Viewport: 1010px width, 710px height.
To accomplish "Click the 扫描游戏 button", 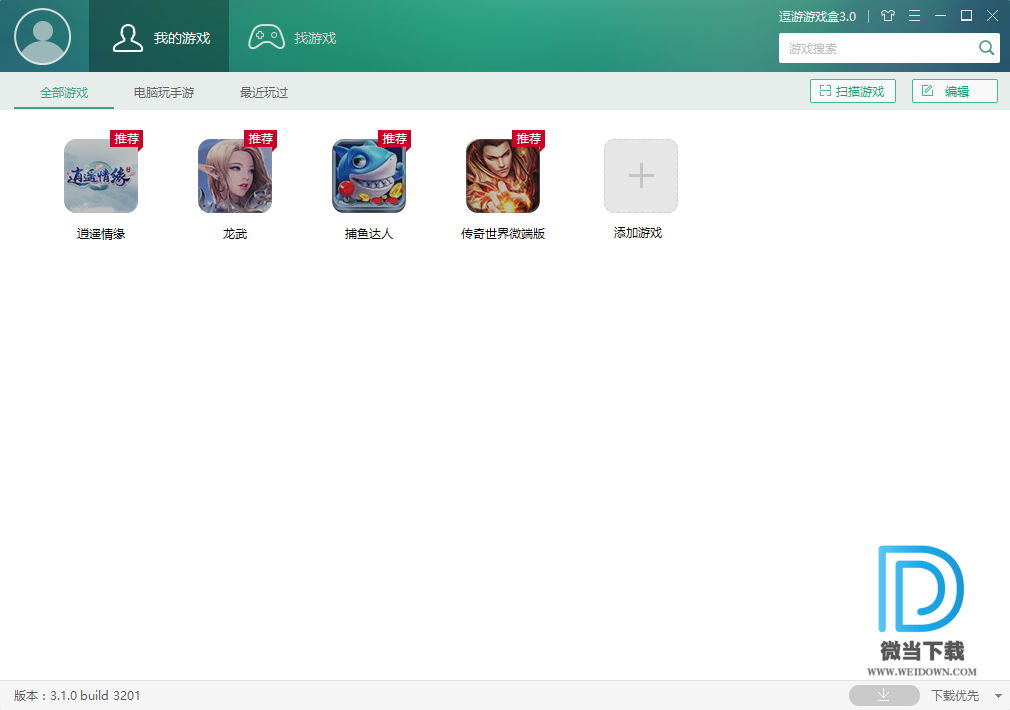I will 852,91.
